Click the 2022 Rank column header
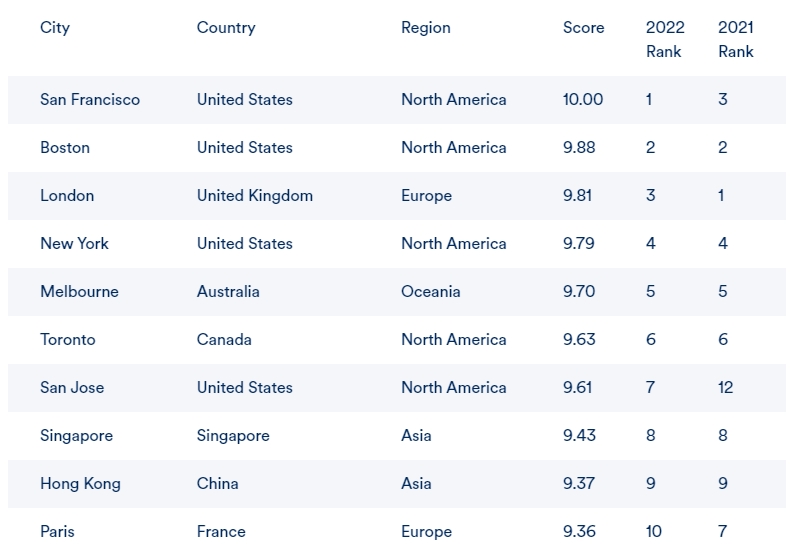Viewport: 793px width, 552px height. [x=665, y=39]
